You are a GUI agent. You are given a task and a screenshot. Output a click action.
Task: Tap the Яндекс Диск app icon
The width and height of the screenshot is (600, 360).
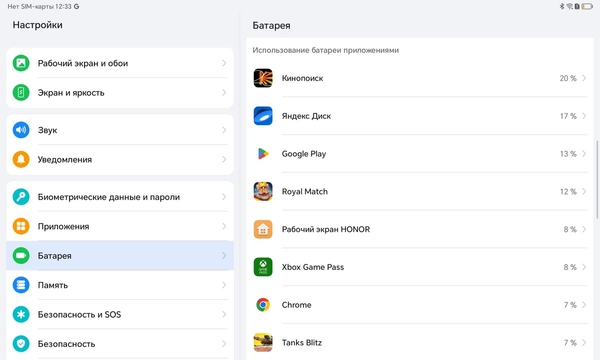(263, 116)
